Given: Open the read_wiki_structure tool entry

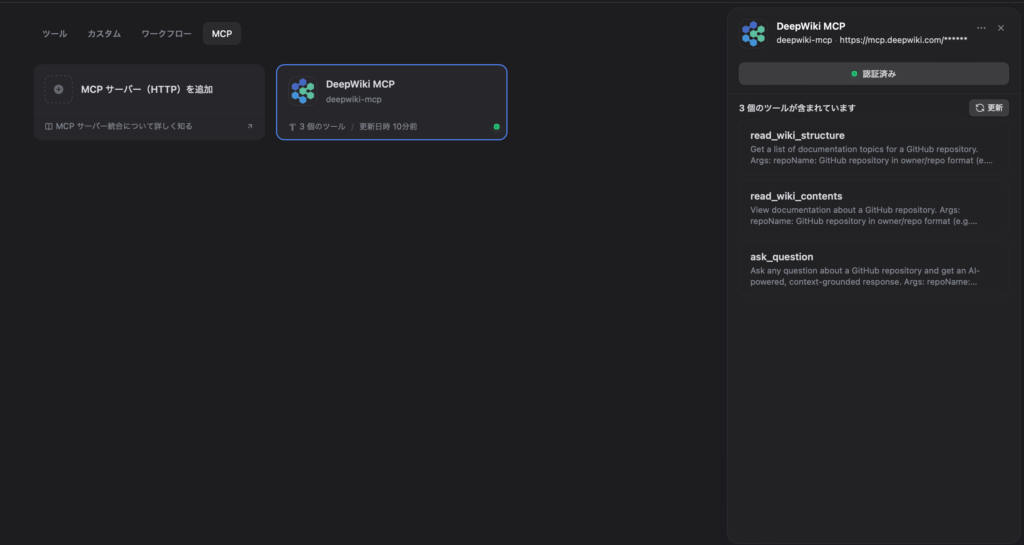Looking at the screenshot, I should coord(874,148).
